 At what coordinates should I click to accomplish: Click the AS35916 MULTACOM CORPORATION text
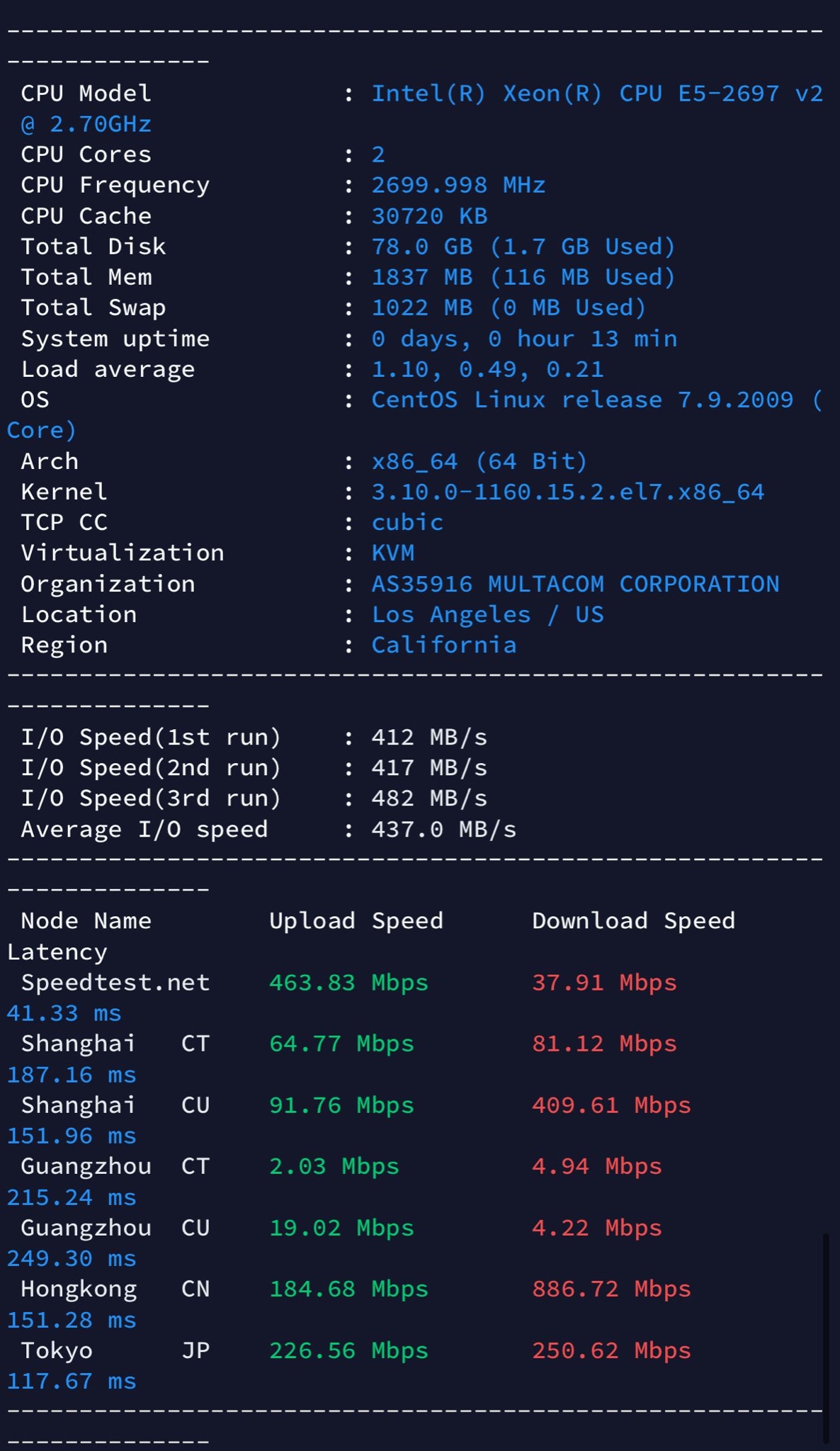[574, 584]
